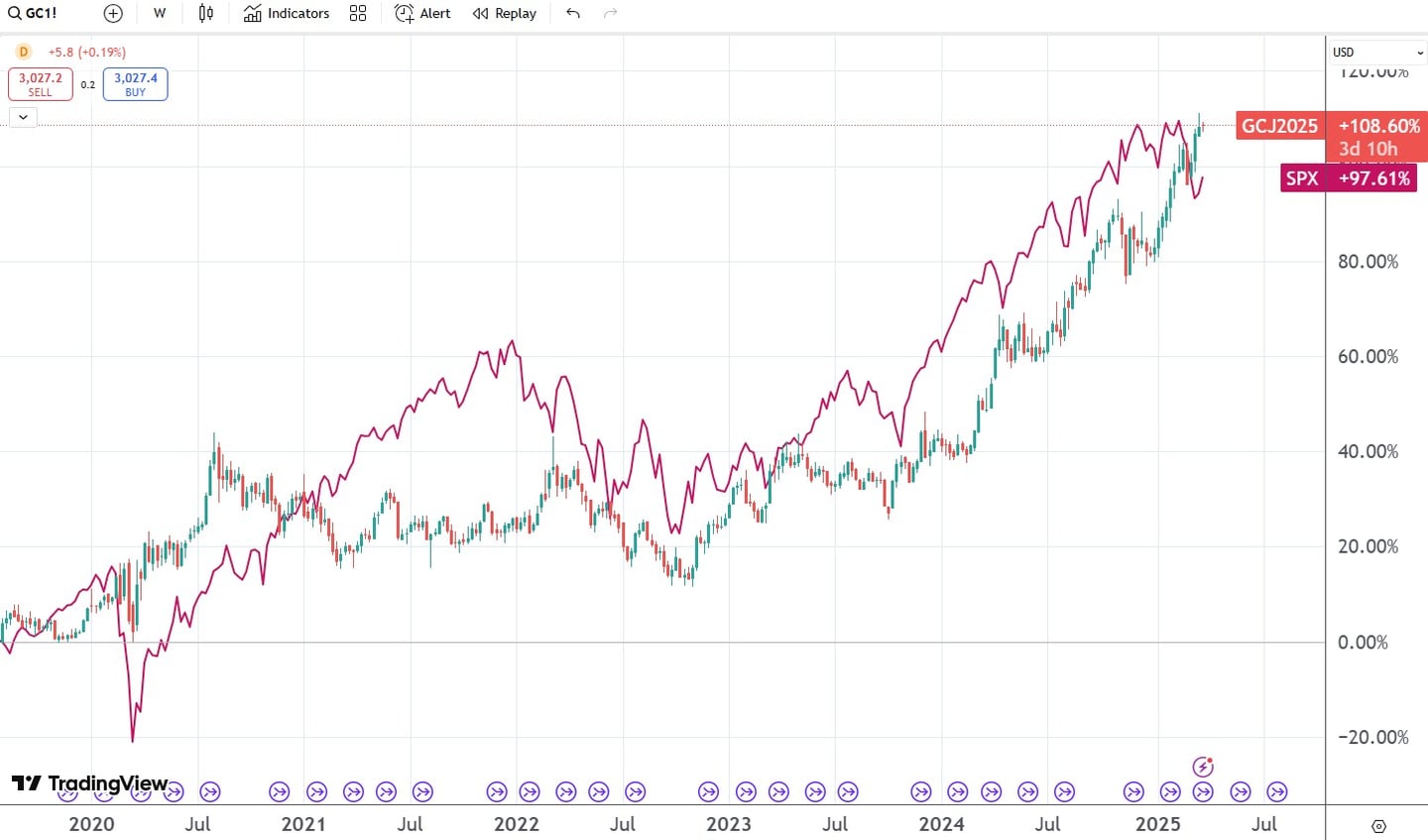Screen dimensions: 1428x840
Task: Click the GCJ2025 price label
Action: pyautogui.click(x=1279, y=126)
